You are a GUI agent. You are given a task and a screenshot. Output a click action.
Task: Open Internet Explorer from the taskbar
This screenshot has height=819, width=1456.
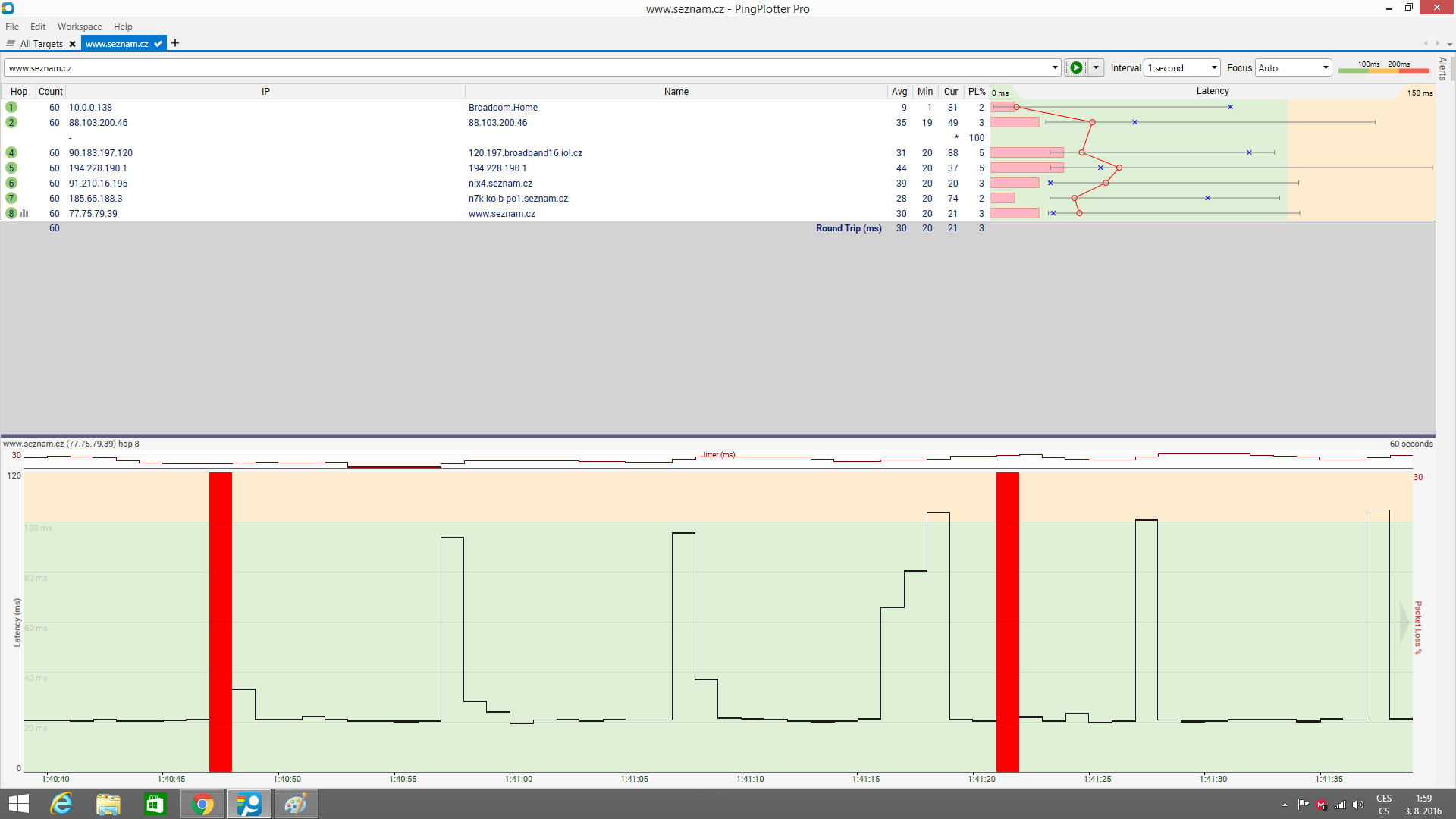coord(61,804)
